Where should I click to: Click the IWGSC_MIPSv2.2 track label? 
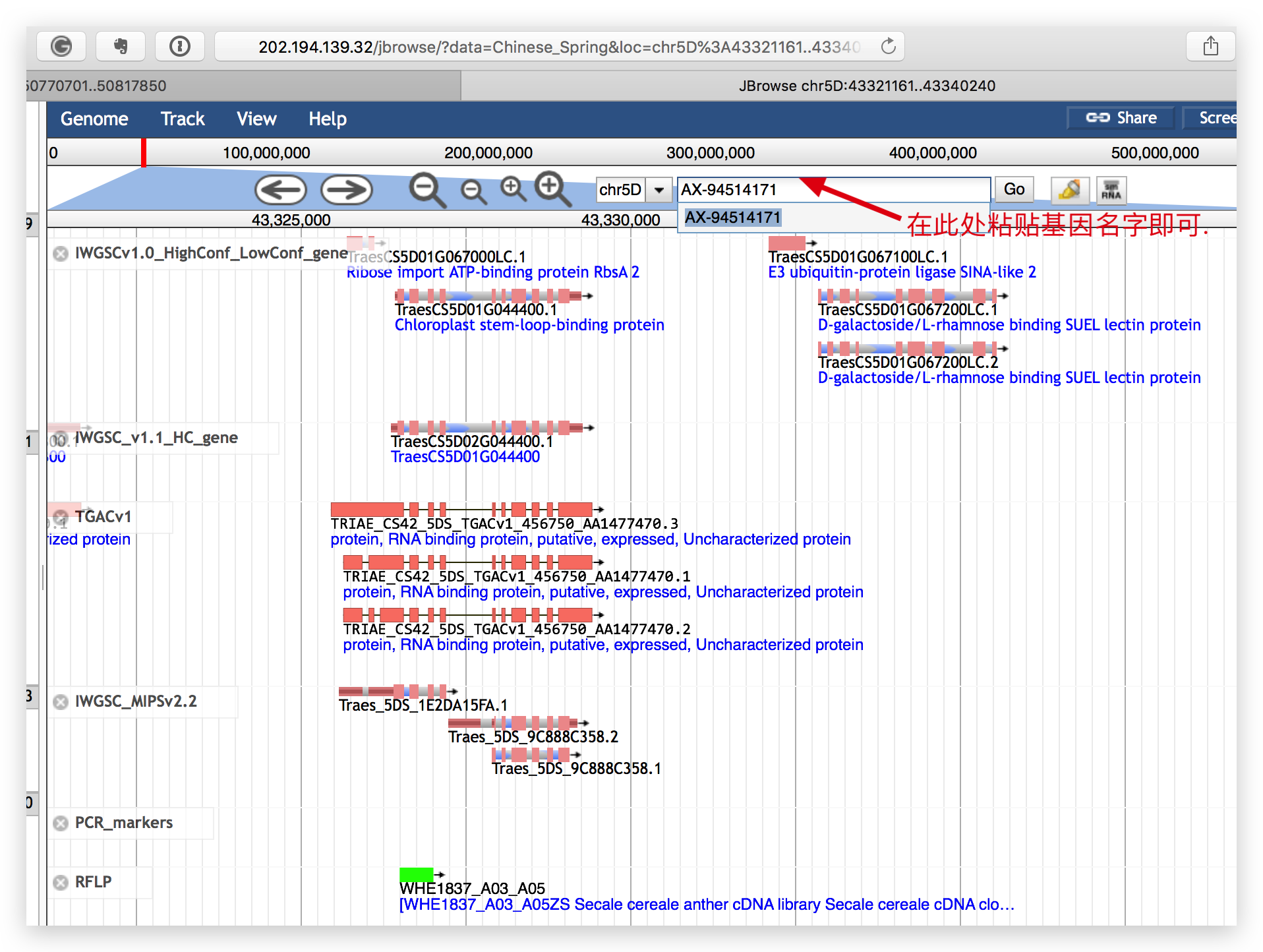pyautogui.click(x=136, y=701)
